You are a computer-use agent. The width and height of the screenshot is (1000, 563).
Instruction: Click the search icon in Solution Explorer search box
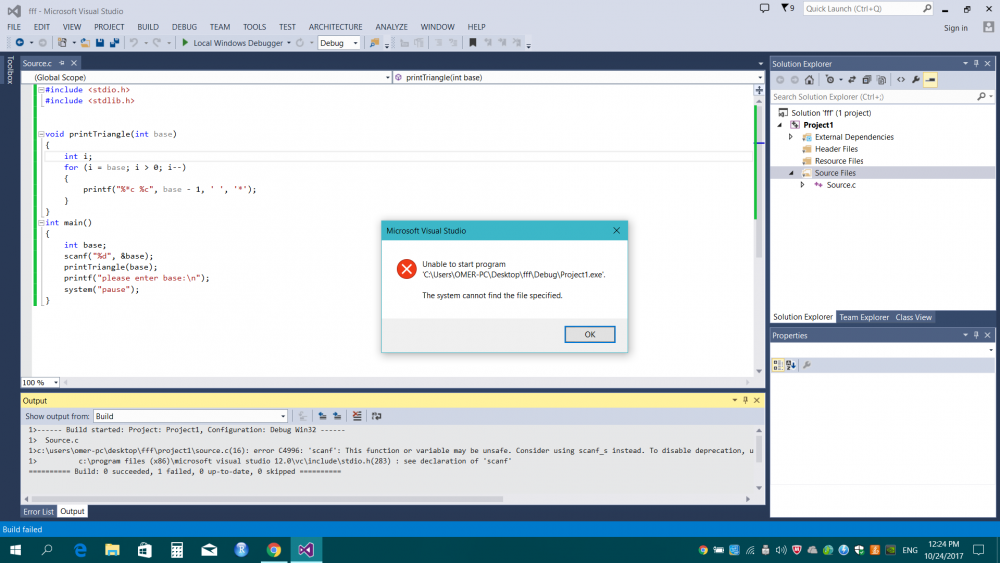981,96
